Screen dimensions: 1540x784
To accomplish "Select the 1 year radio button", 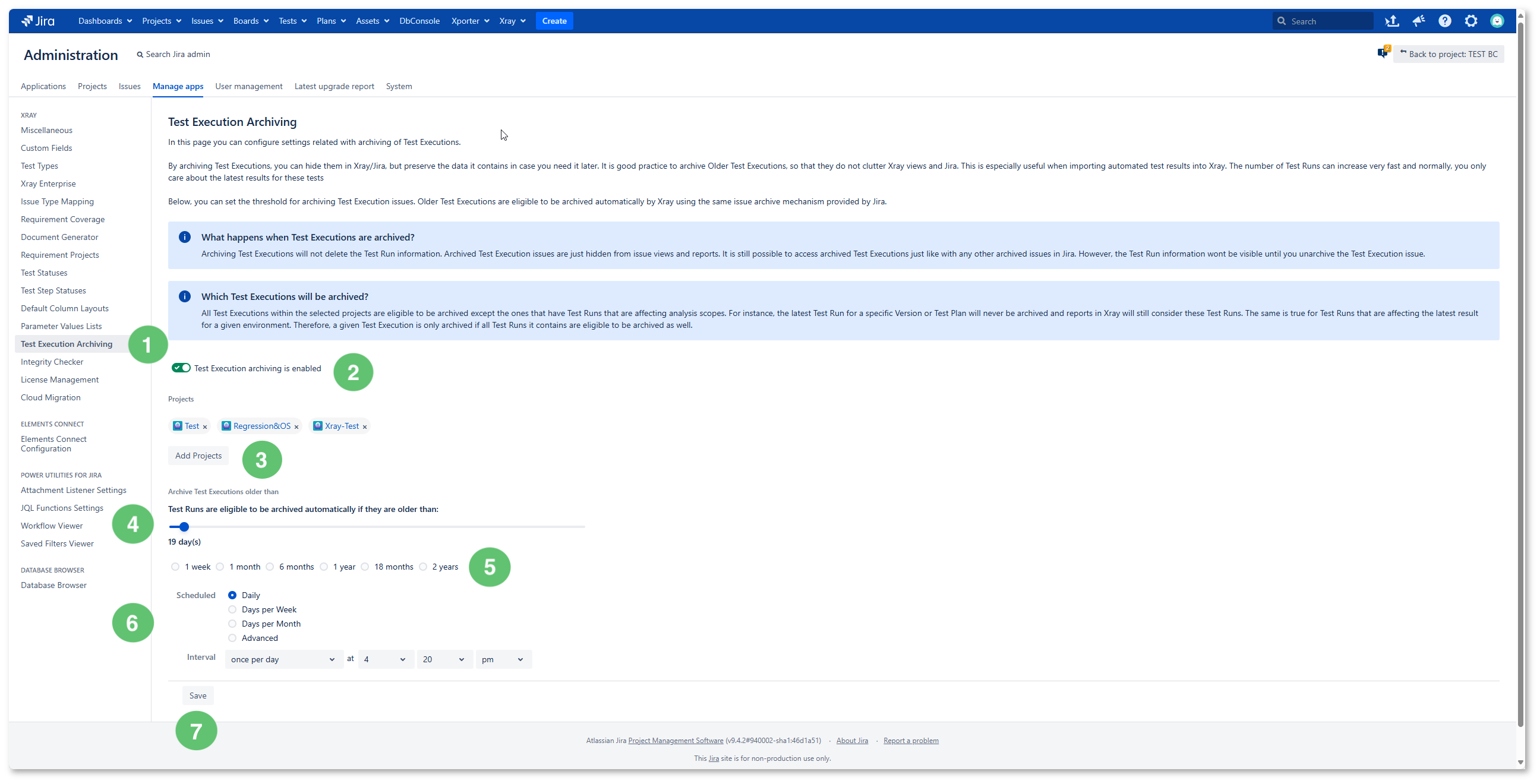I will (324, 567).
